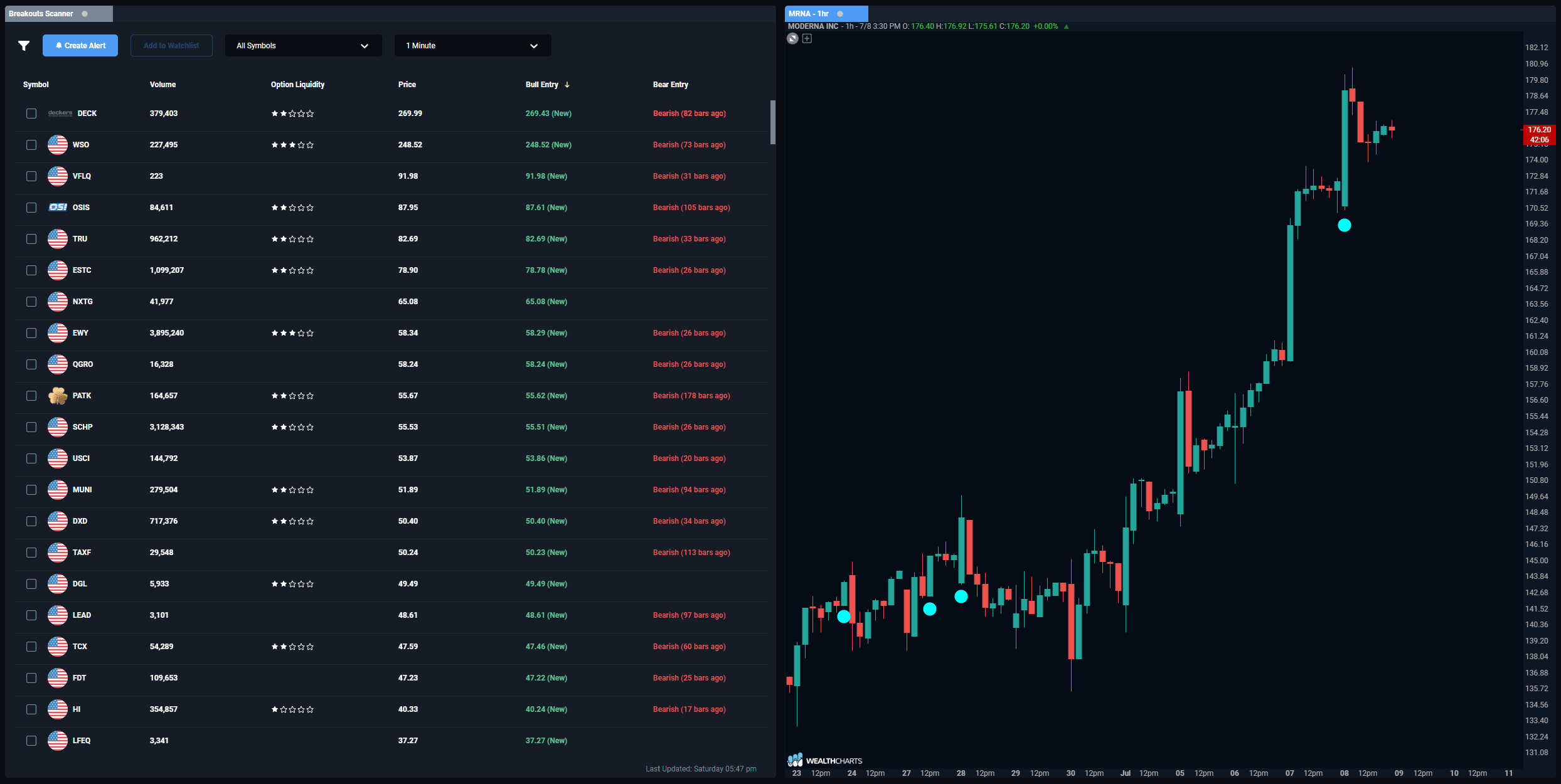Click the flag icon in DGL row

click(58, 584)
